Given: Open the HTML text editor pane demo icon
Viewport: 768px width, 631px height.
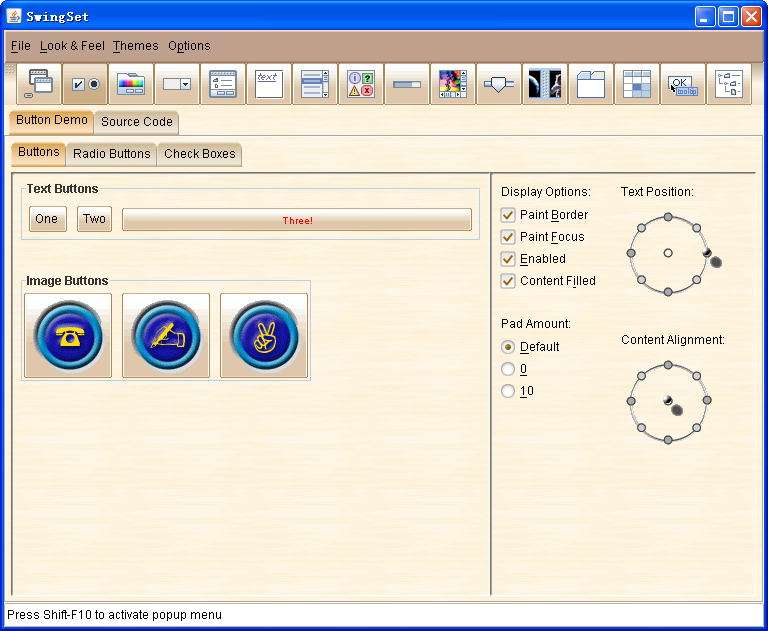Looking at the screenshot, I should click(269, 84).
